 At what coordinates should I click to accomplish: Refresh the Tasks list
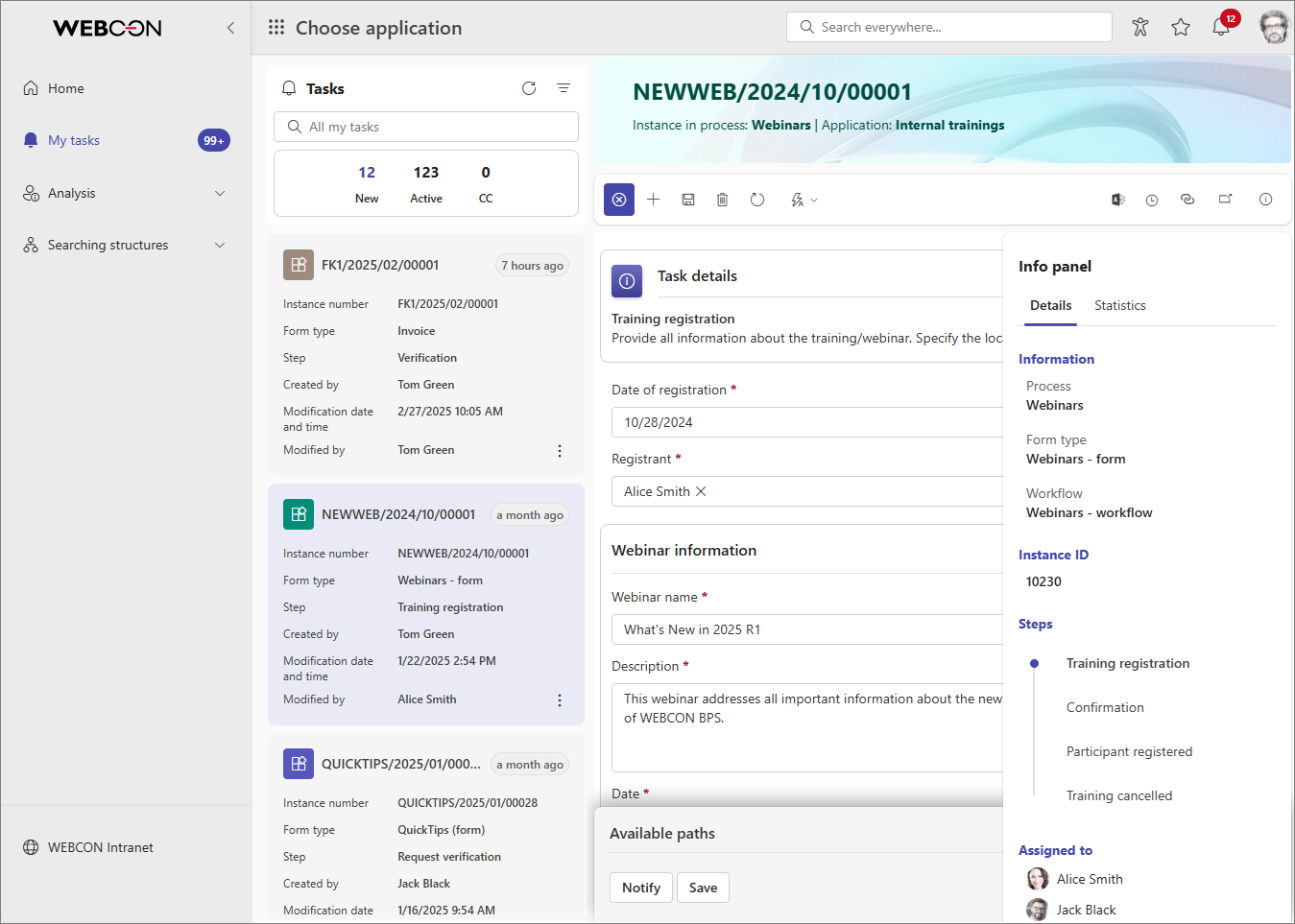529,88
